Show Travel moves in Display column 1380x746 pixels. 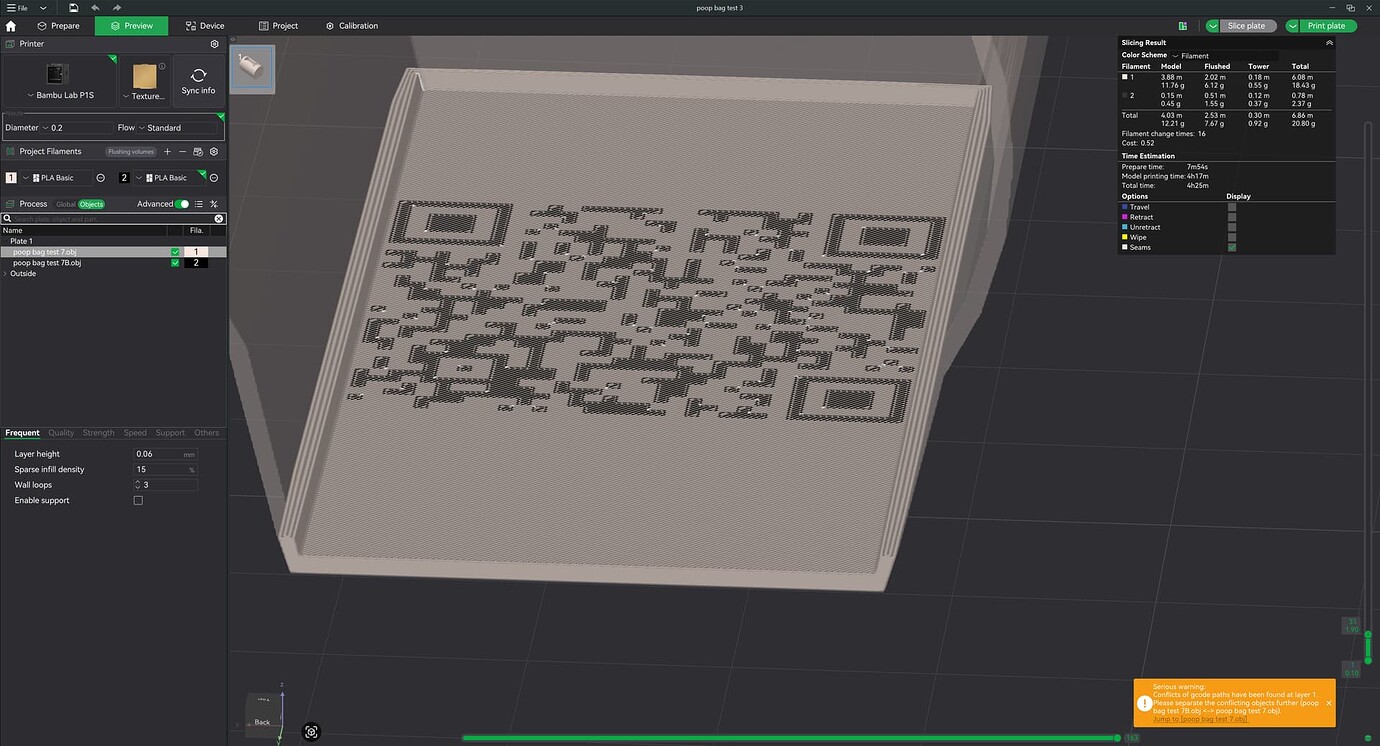coord(1232,207)
